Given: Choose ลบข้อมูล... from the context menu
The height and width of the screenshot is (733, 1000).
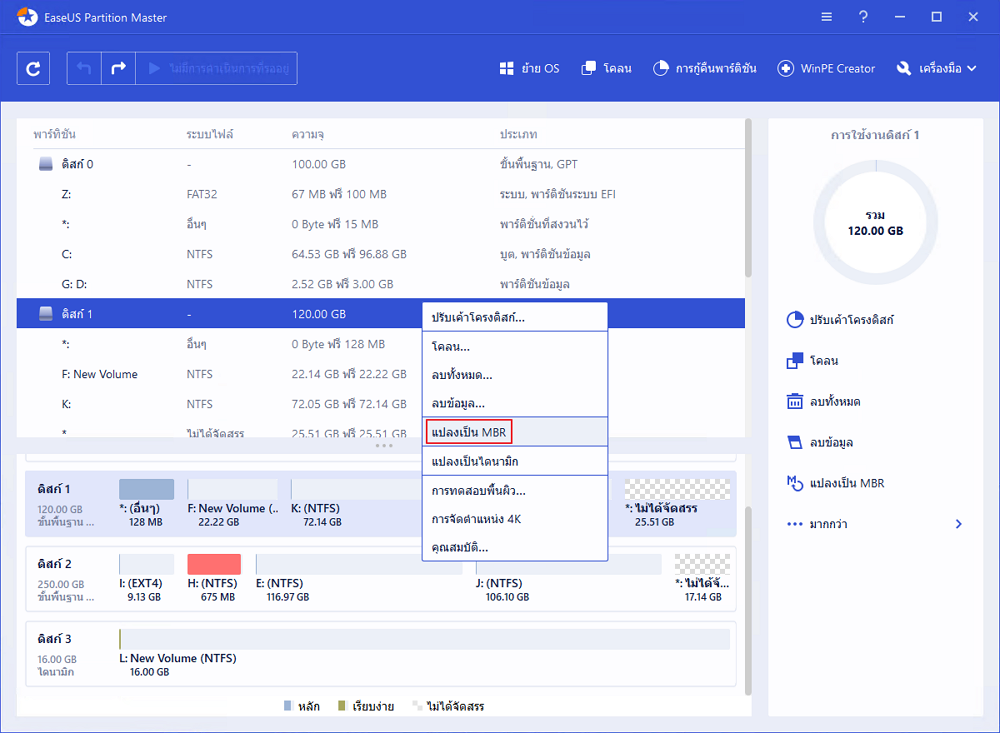Looking at the screenshot, I should point(515,403).
